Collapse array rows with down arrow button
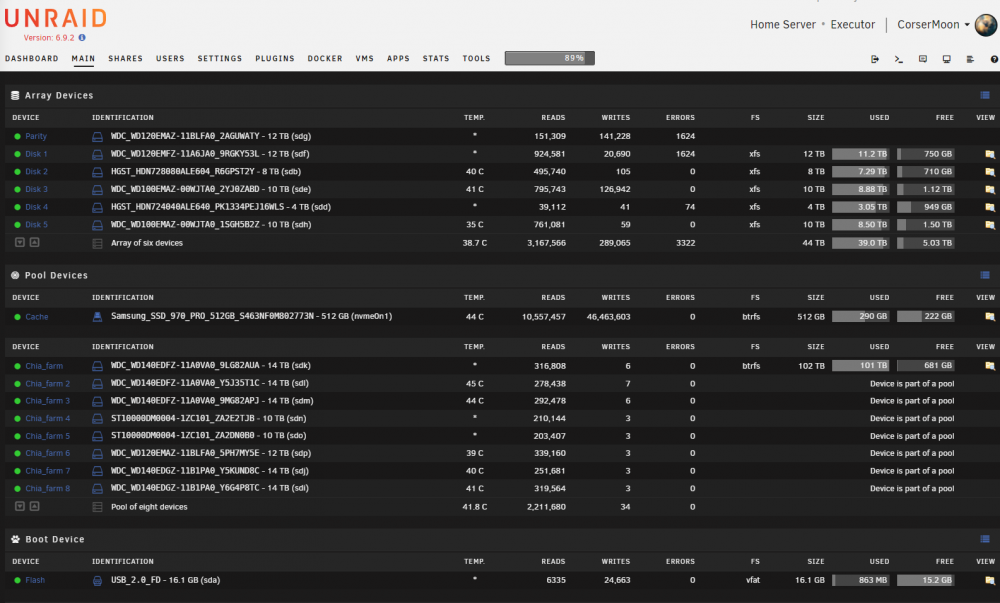This screenshot has width=1000, height=603. pos(20,242)
